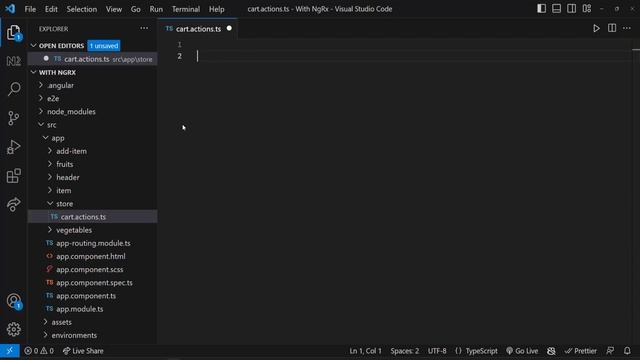Expand the assets folder
Image resolution: width=640 pixels, height=360 pixels.
tap(61, 322)
